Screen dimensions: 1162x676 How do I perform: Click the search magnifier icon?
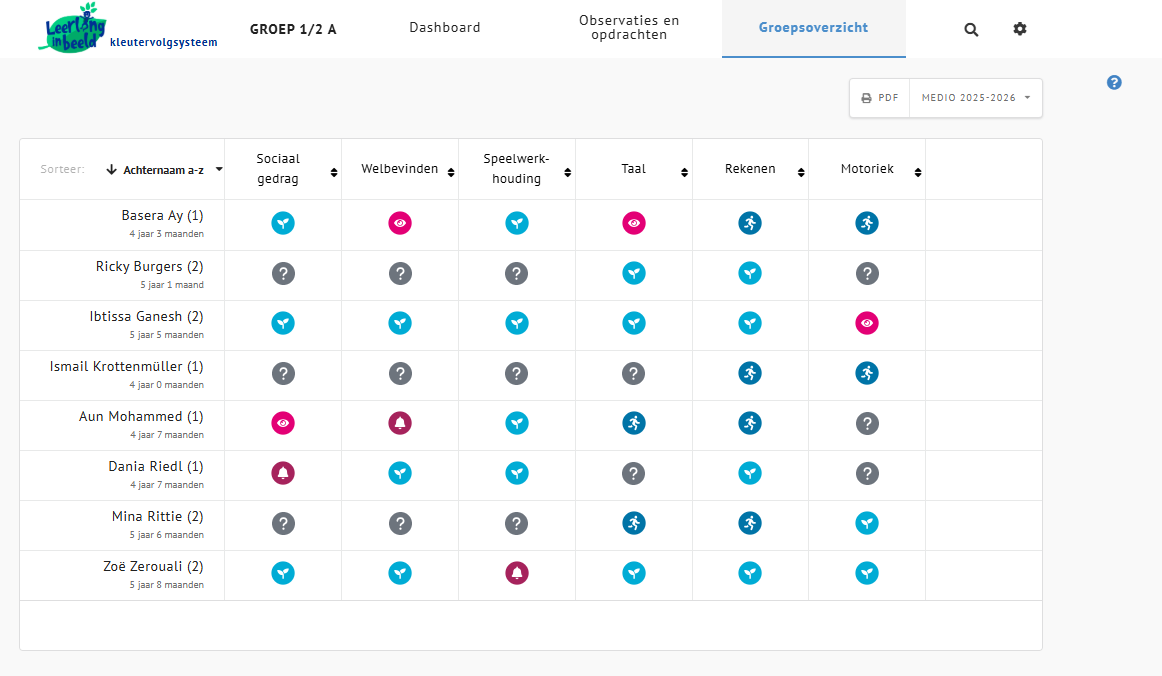tap(971, 29)
